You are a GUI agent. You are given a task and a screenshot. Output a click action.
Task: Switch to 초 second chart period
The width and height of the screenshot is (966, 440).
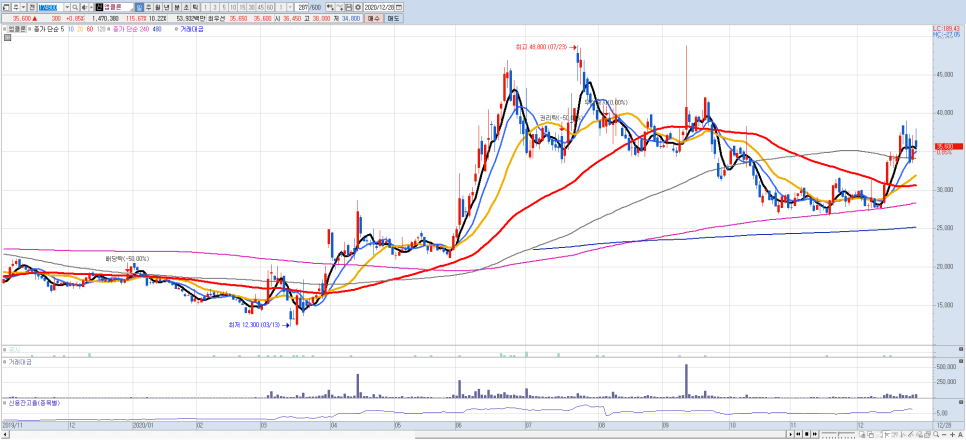[x=186, y=7]
